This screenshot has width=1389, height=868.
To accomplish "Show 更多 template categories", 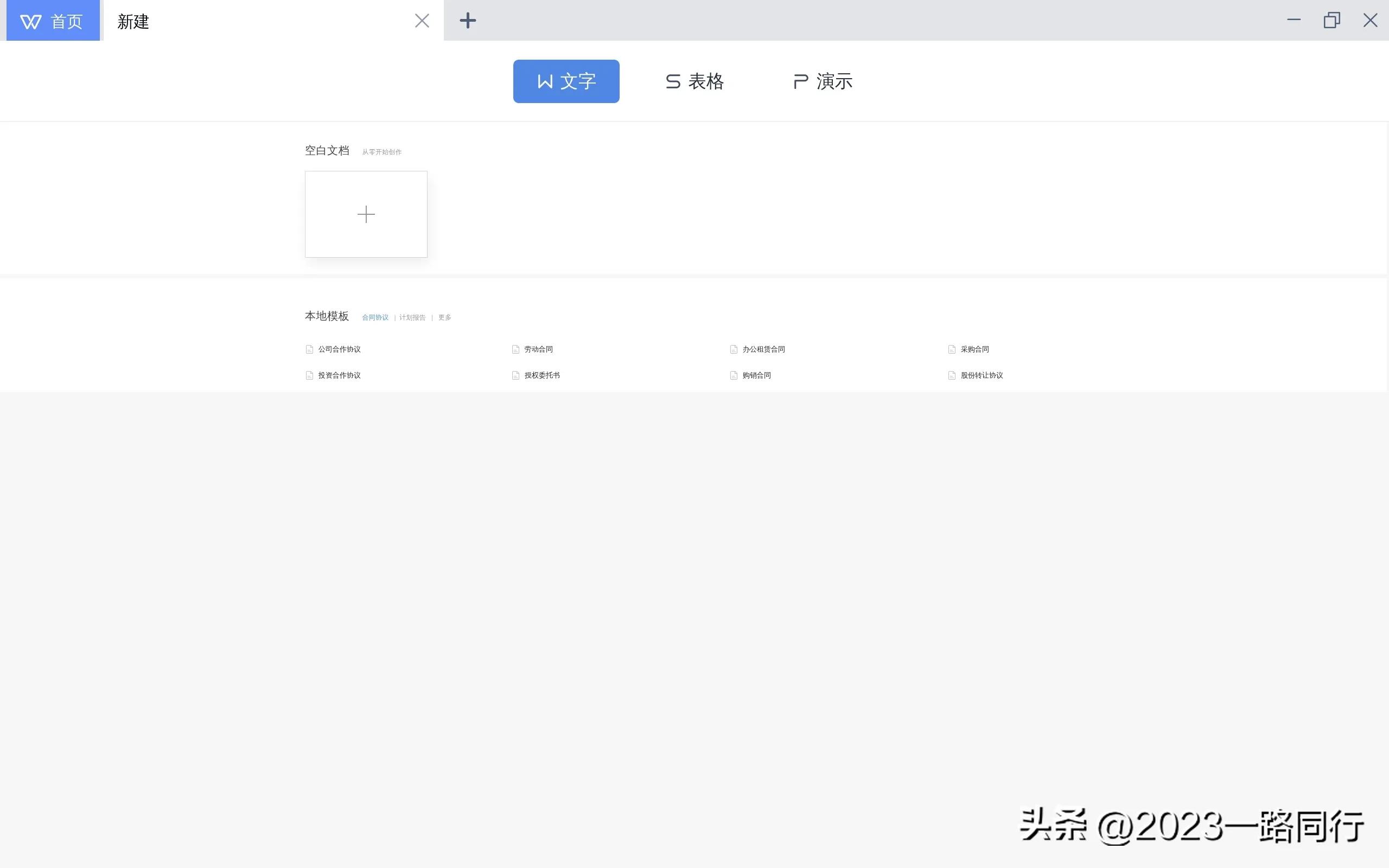I will click(x=445, y=317).
